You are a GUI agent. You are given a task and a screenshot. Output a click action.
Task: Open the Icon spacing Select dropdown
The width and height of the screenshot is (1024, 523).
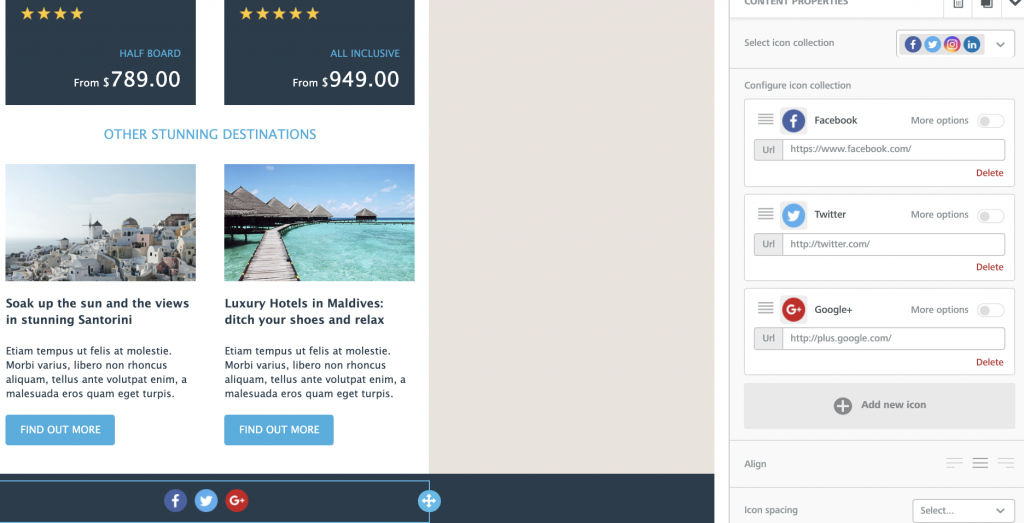tap(963, 511)
